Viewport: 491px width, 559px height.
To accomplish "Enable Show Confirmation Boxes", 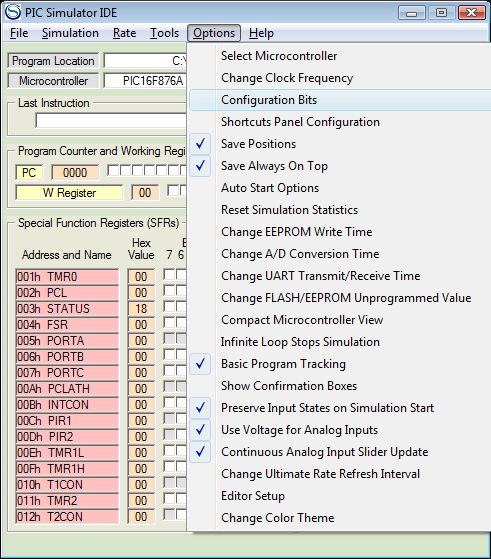I will click(340, 386).
